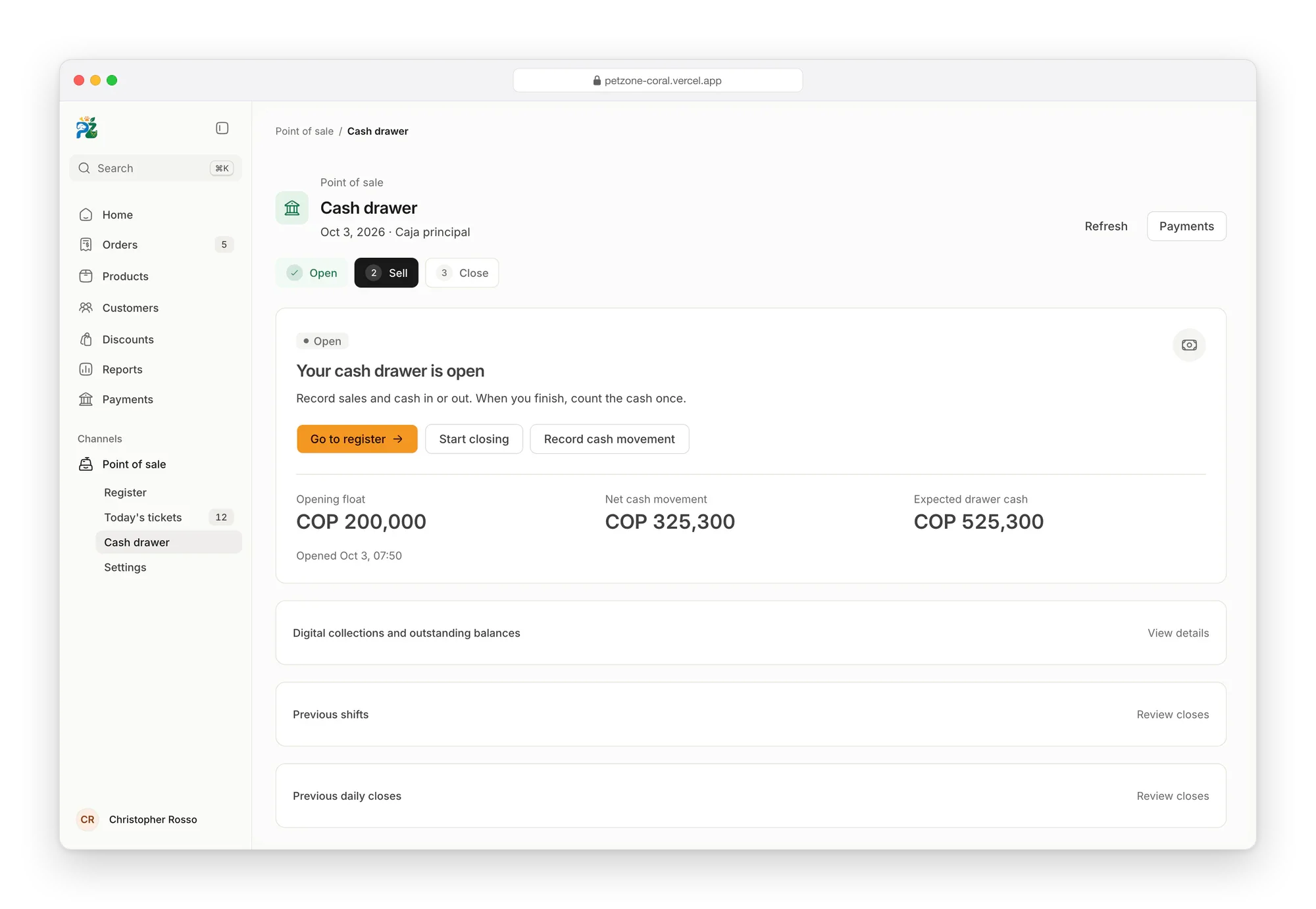Click the PetZone logo icon
The width and height of the screenshot is (1316, 909).
pyautogui.click(x=86, y=128)
